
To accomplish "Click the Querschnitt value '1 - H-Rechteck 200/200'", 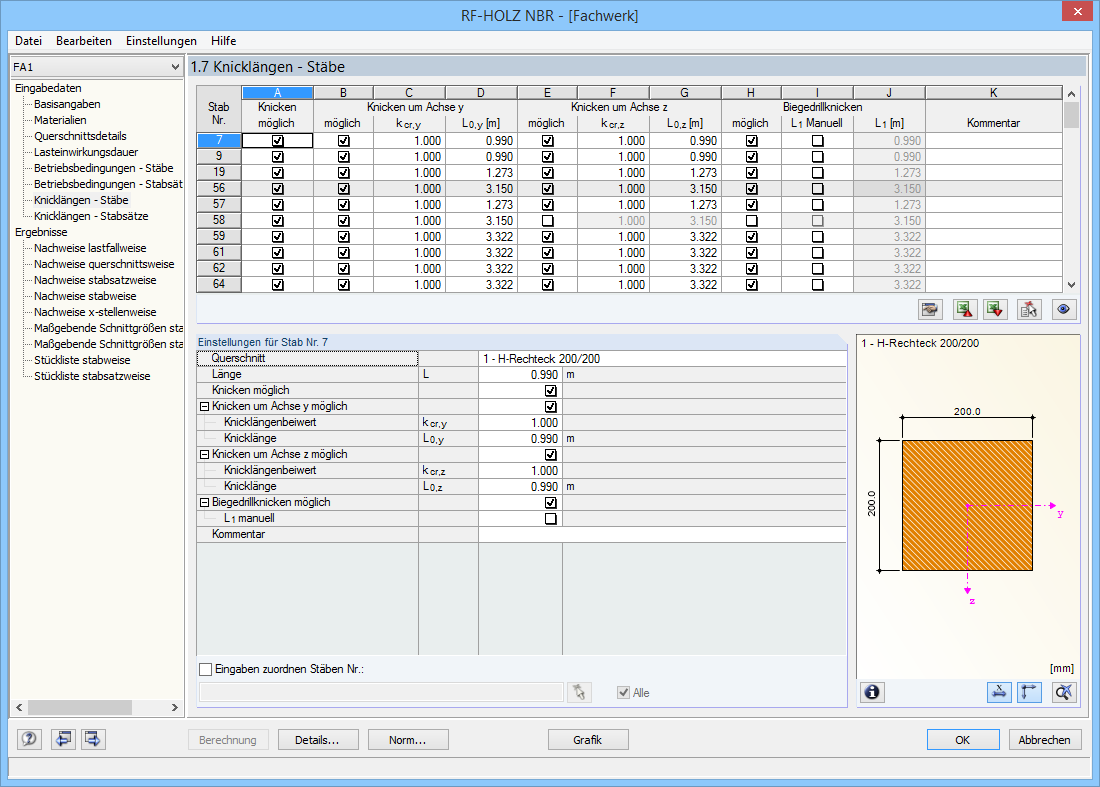I will [x=662, y=358].
